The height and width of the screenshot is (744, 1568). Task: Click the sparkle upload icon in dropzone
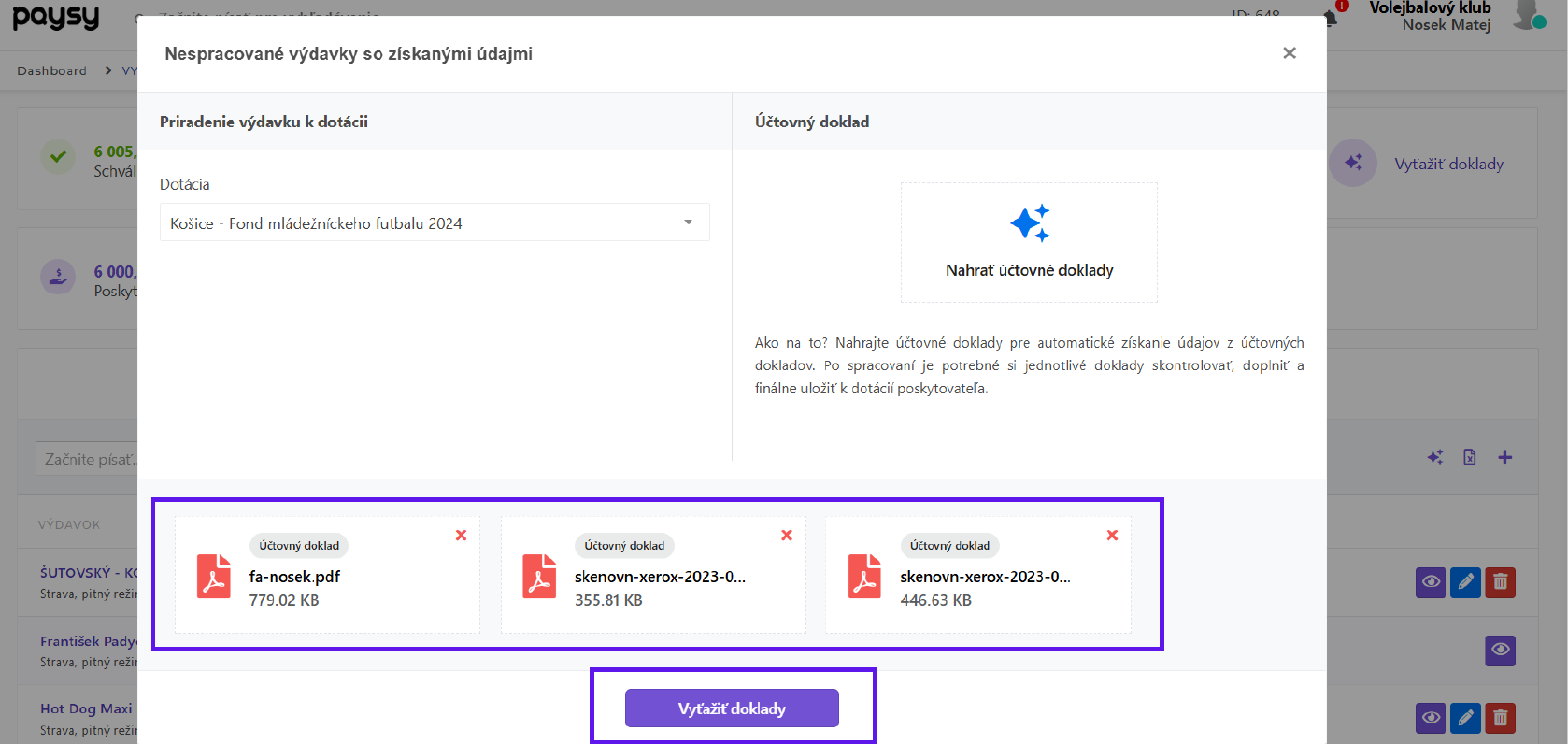pyautogui.click(x=1029, y=223)
